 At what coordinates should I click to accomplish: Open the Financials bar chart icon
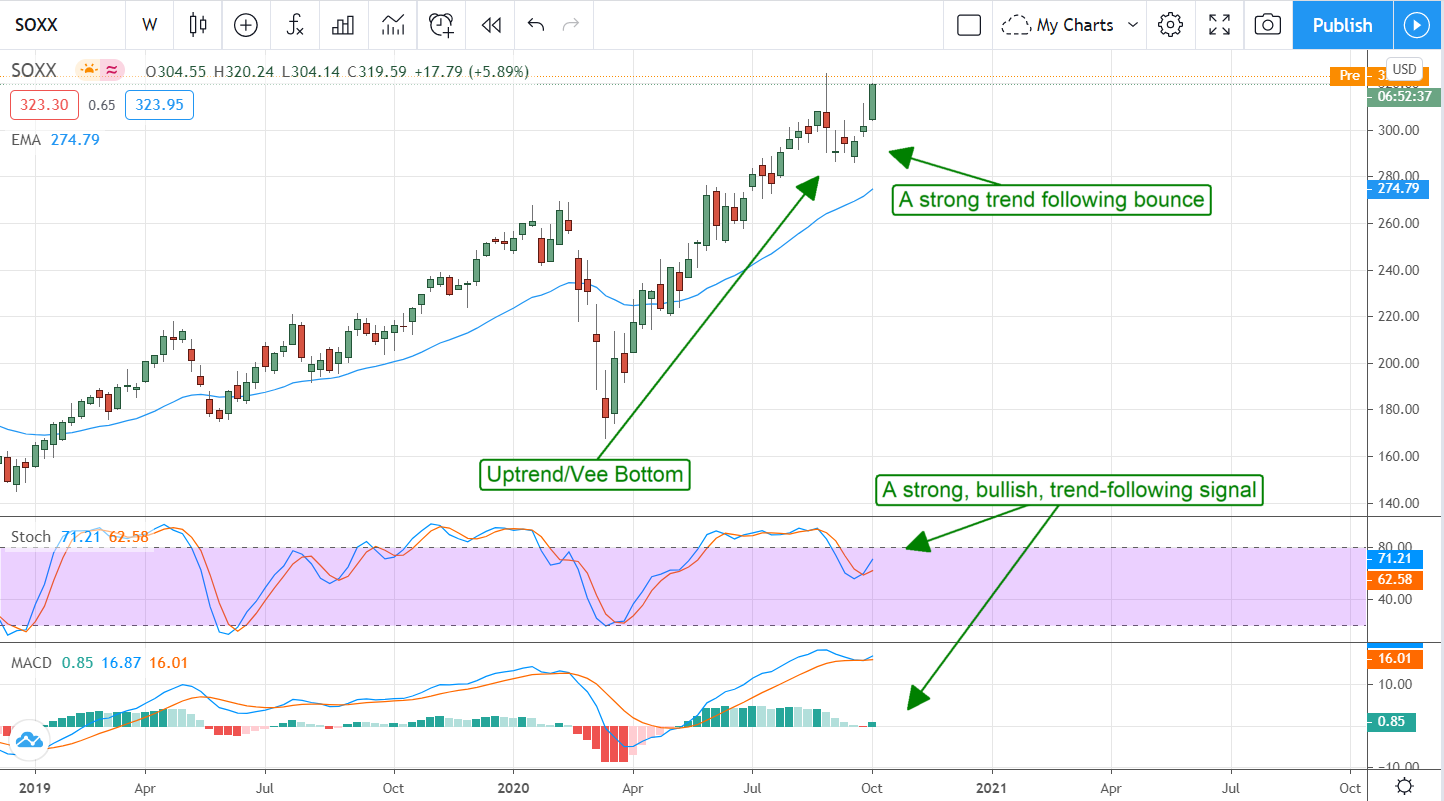click(x=344, y=25)
